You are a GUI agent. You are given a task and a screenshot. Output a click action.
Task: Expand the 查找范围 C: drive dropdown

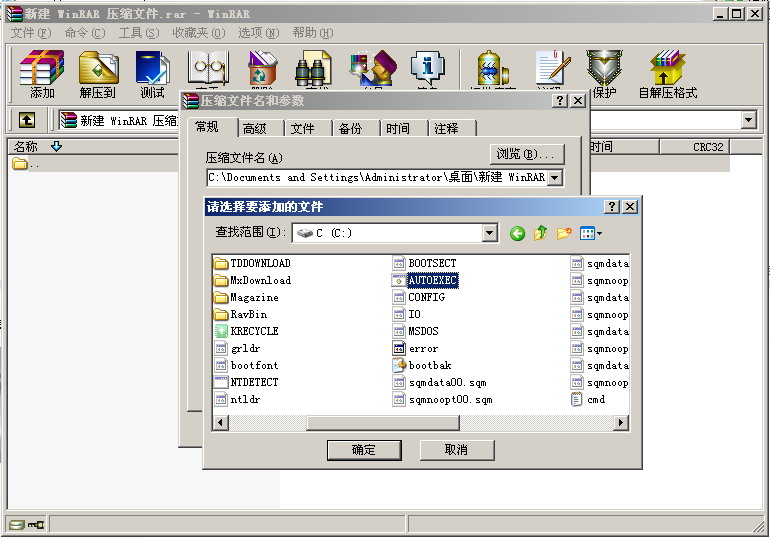(490, 233)
